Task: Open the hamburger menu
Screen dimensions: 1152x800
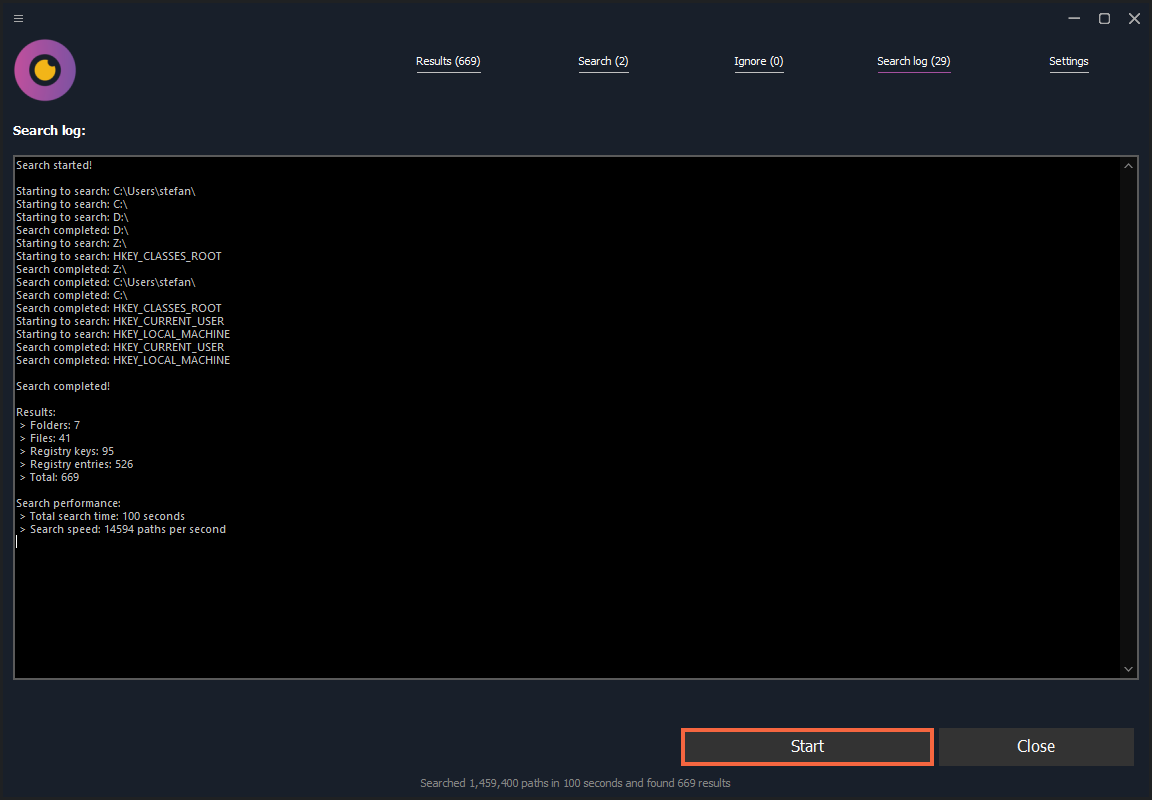Action: pyautogui.click(x=17, y=17)
